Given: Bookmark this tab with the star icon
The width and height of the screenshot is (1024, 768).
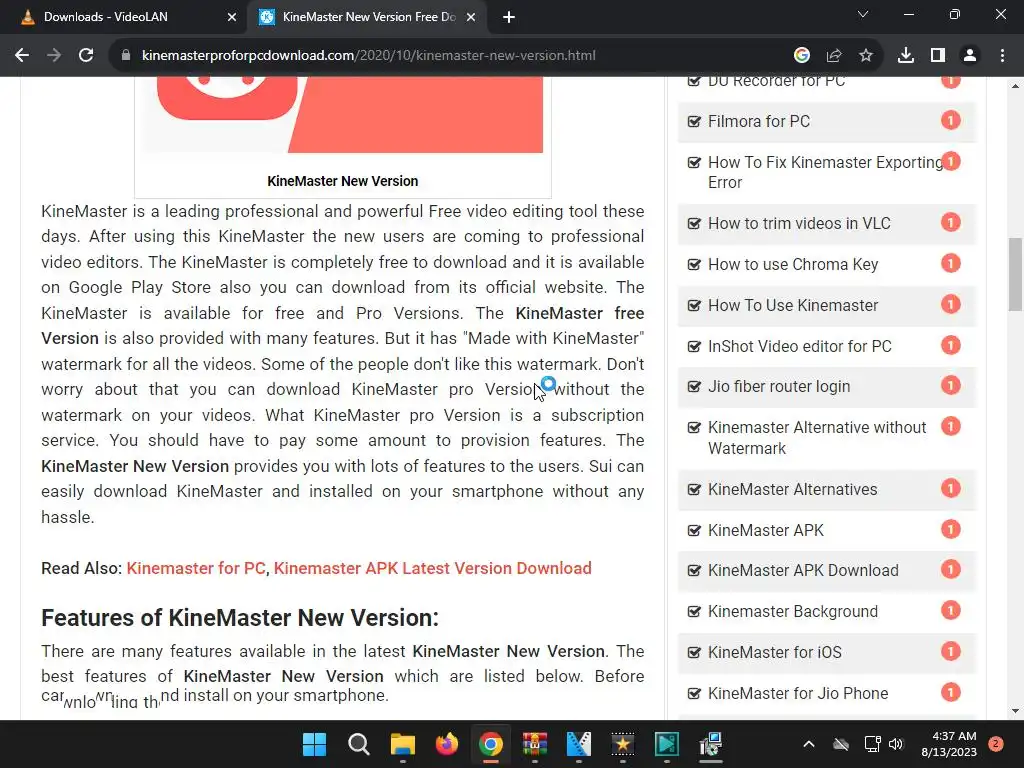Looking at the screenshot, I should pyautogui.click(x=866, y=56).
